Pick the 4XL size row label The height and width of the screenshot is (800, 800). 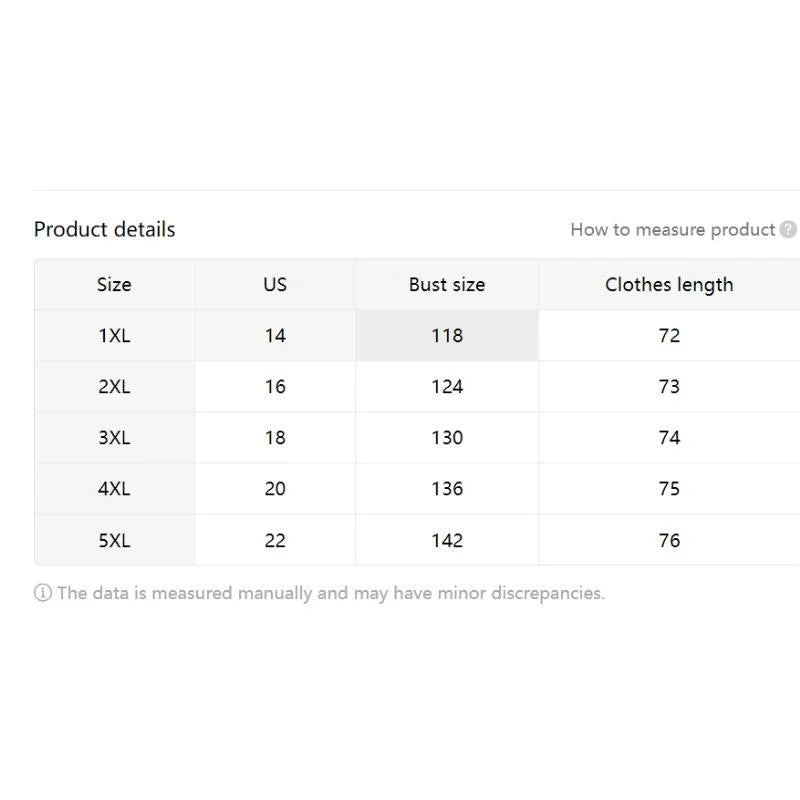tap(114, 489)
